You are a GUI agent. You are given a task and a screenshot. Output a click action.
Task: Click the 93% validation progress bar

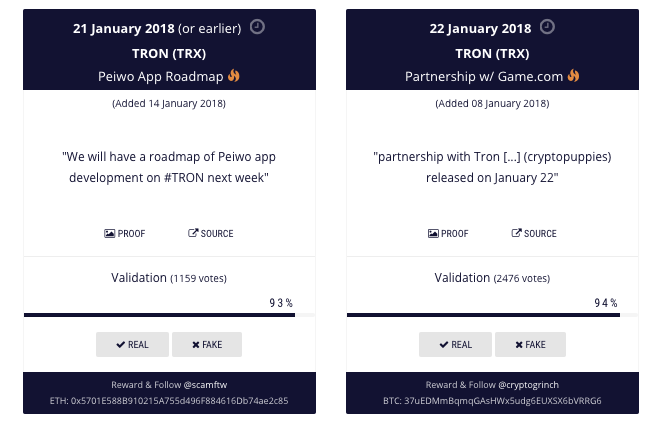point(168,316)
